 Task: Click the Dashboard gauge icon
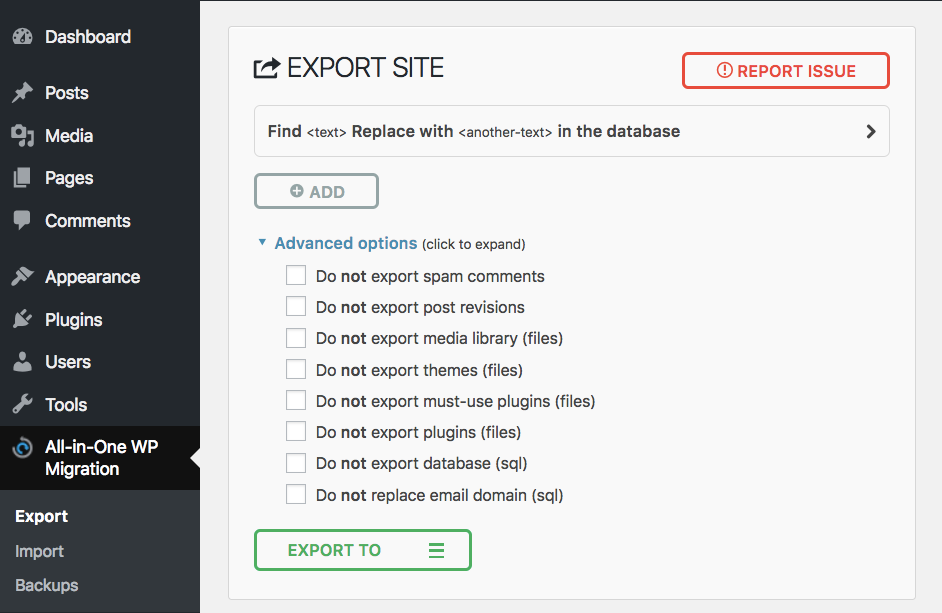point(23,37)
